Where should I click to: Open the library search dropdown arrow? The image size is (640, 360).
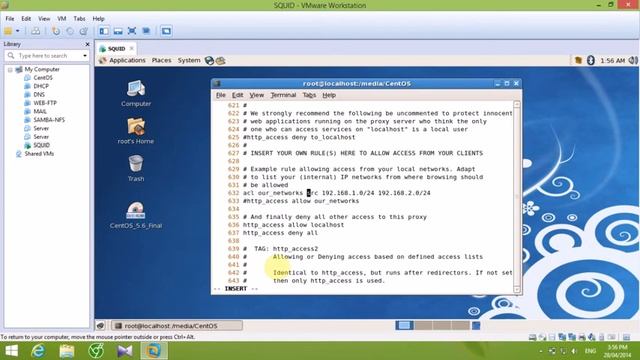tap(85, 56)
